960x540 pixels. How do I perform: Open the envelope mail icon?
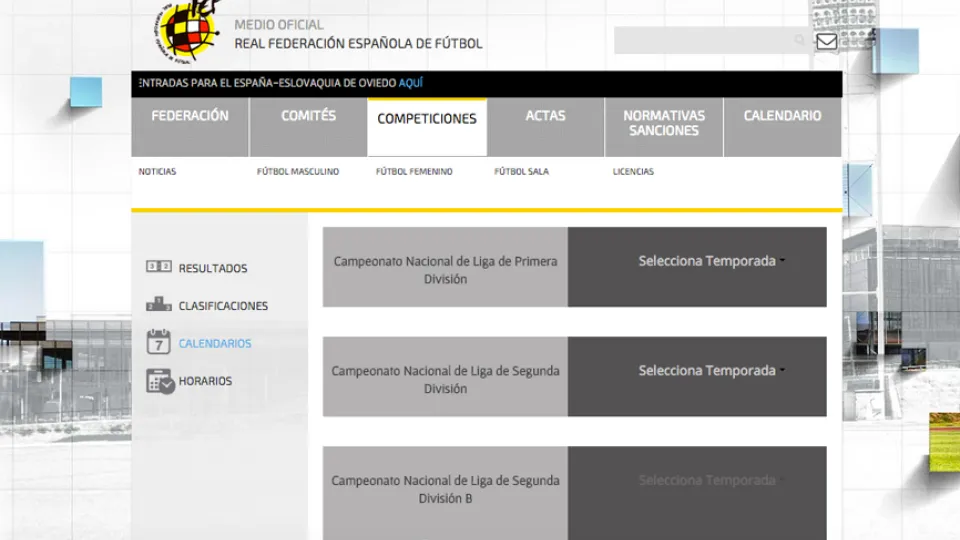827,41
